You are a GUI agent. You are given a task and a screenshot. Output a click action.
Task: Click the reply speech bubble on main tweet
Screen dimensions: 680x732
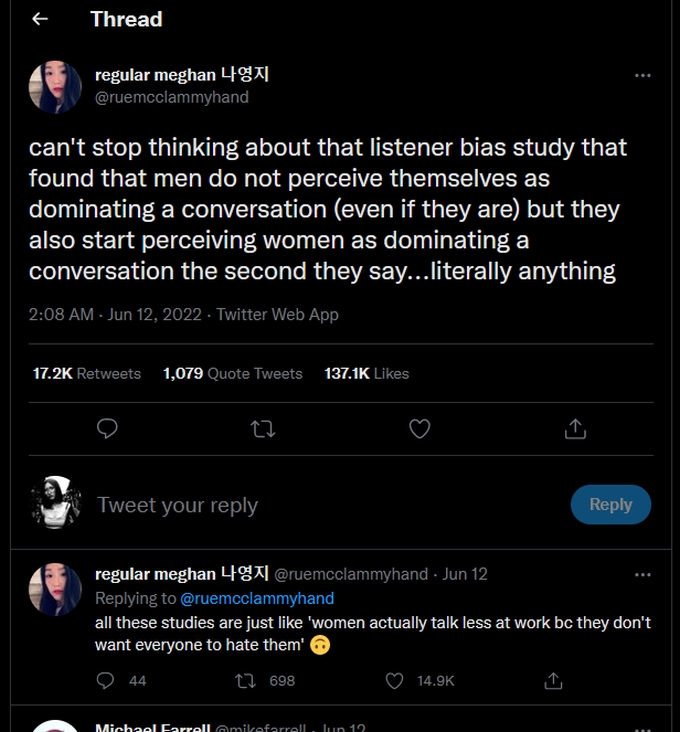point(107,429)
